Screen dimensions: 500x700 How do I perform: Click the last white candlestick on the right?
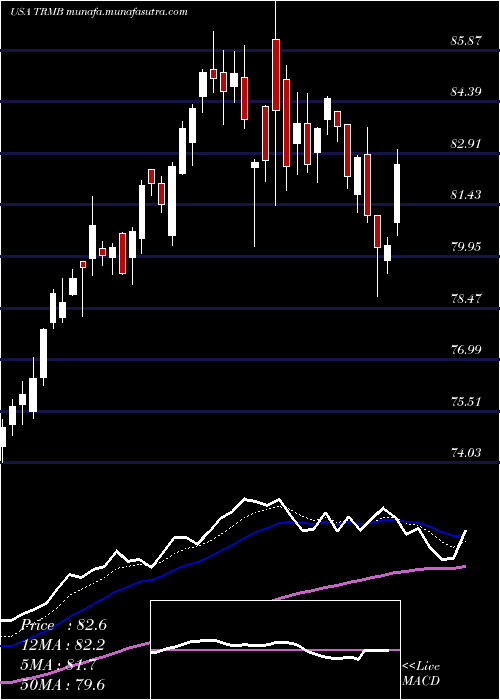coord(397,193)
